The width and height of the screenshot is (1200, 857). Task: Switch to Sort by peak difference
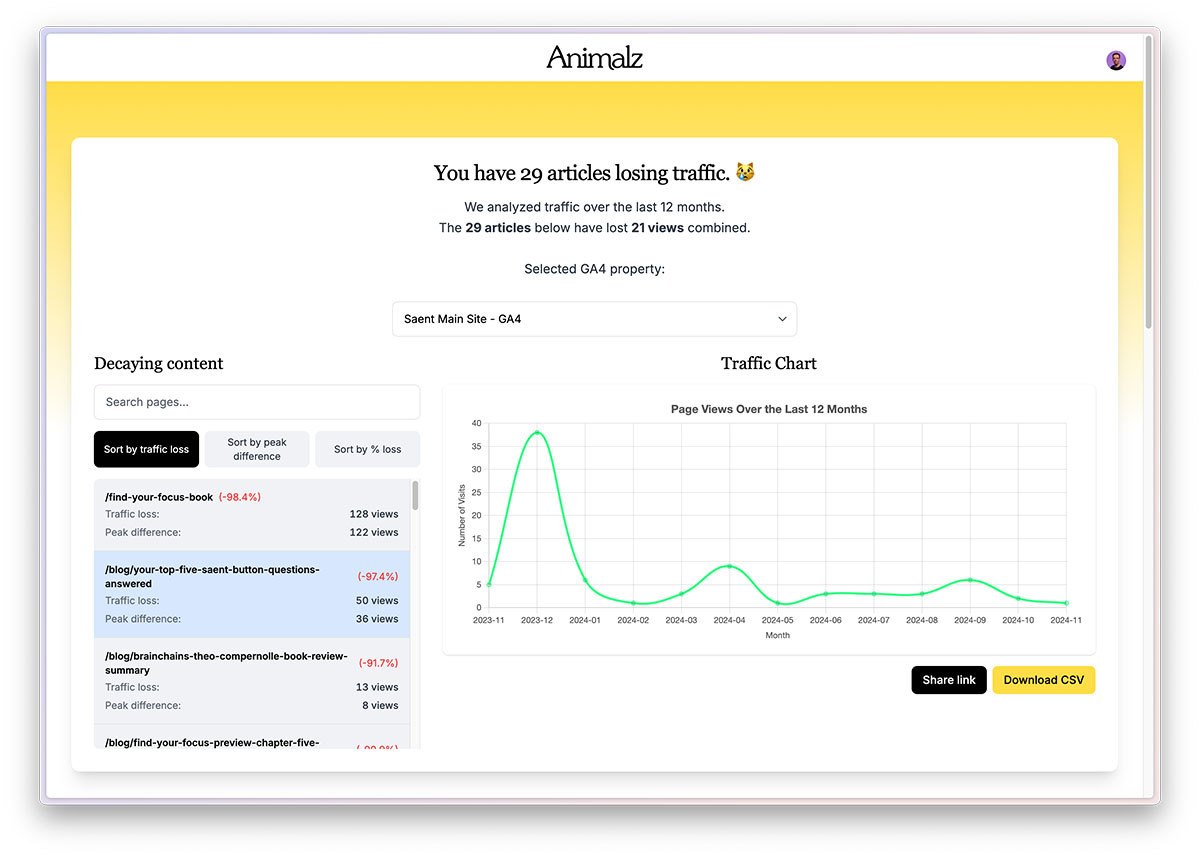[x=257, y=449]
